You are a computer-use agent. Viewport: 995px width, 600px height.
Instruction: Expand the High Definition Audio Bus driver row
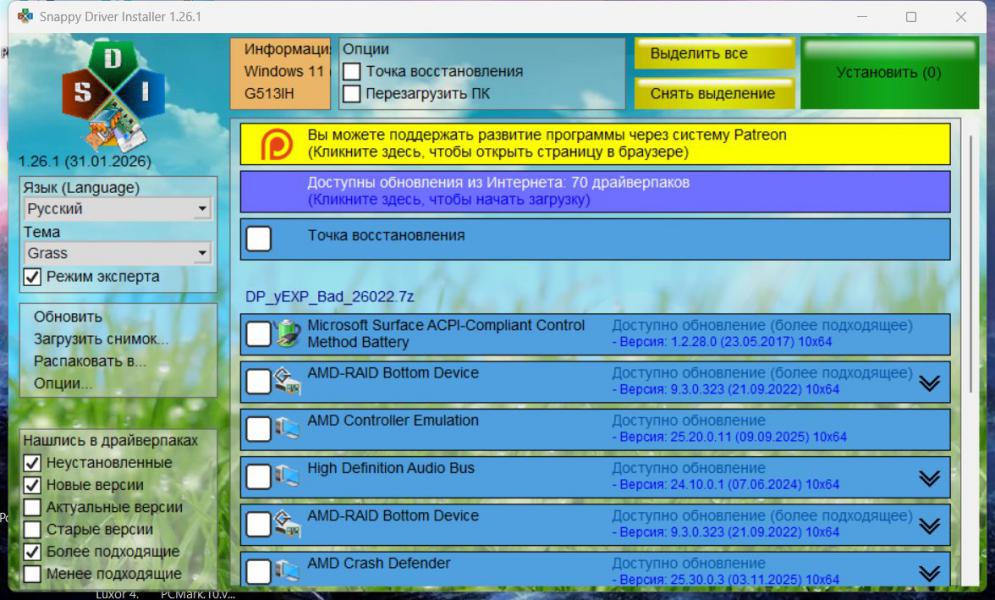(929, 478)
